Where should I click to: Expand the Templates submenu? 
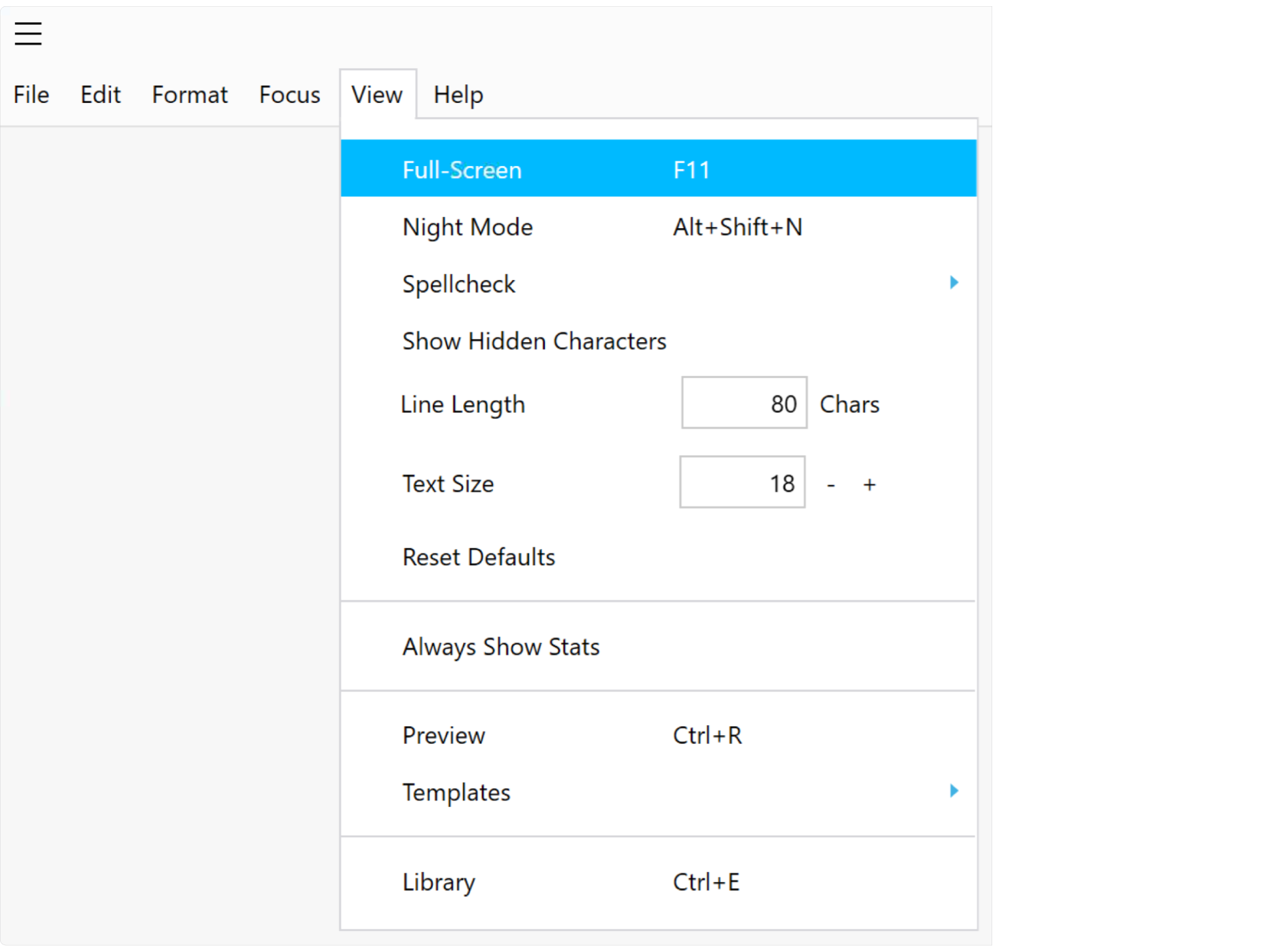tap(659, 792)
